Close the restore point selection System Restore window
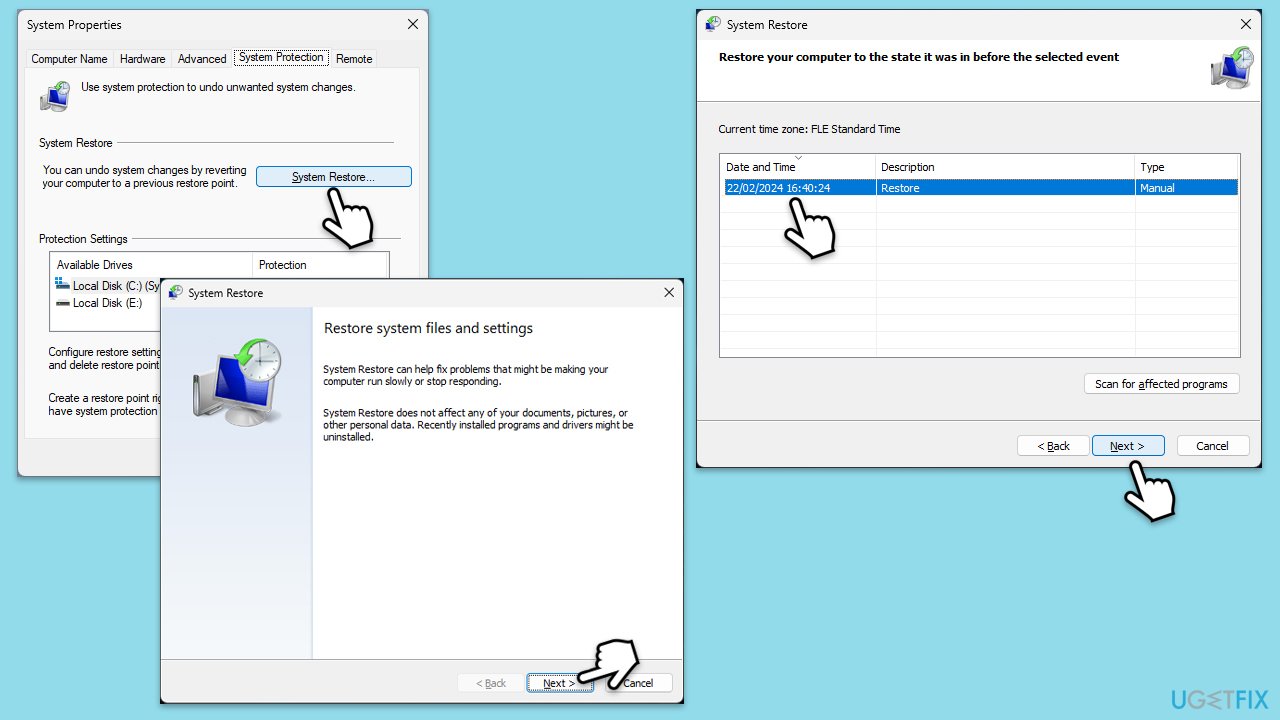 coord(1246,24)
